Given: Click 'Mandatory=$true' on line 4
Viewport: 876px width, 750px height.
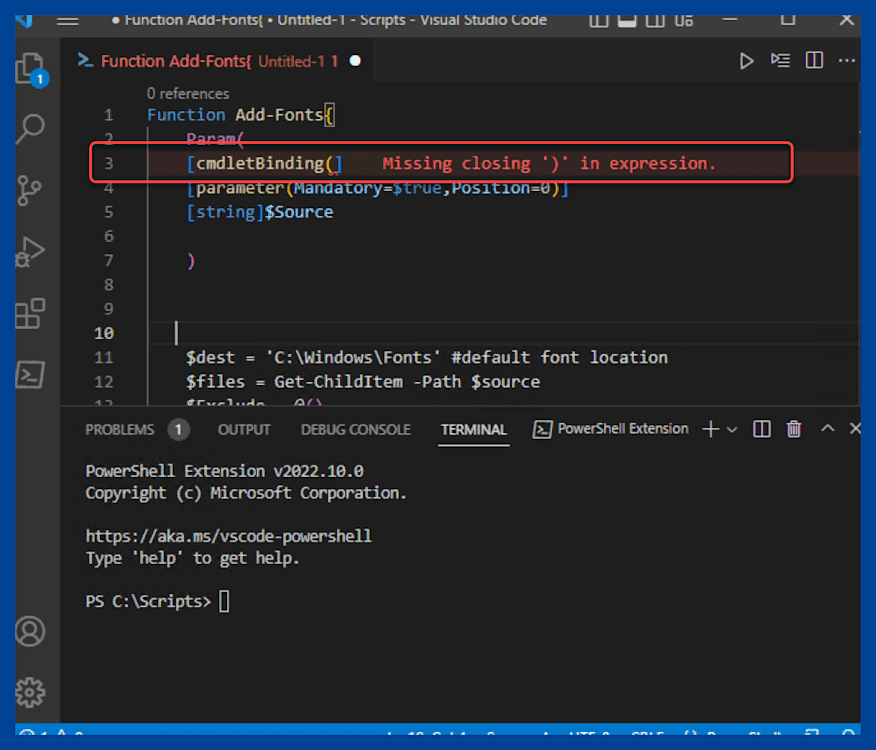Looking at the screenshot, I should tap(368, 188).
